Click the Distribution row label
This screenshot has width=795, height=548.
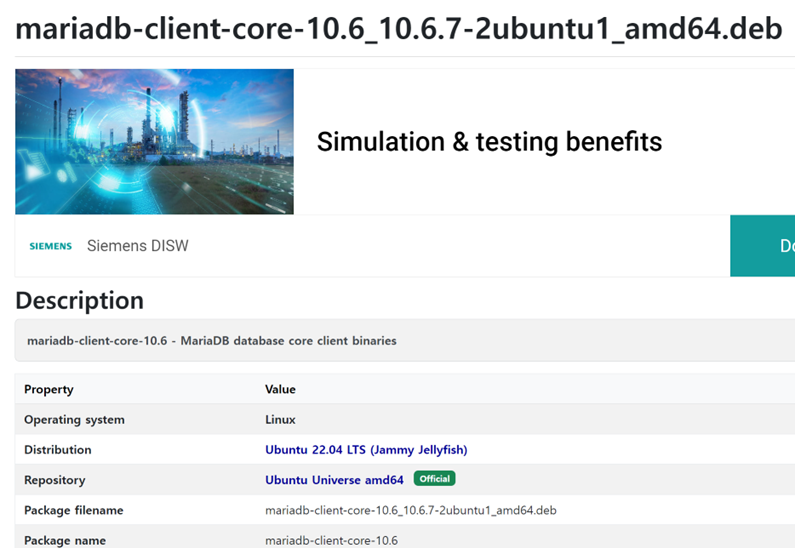(58, 450)
